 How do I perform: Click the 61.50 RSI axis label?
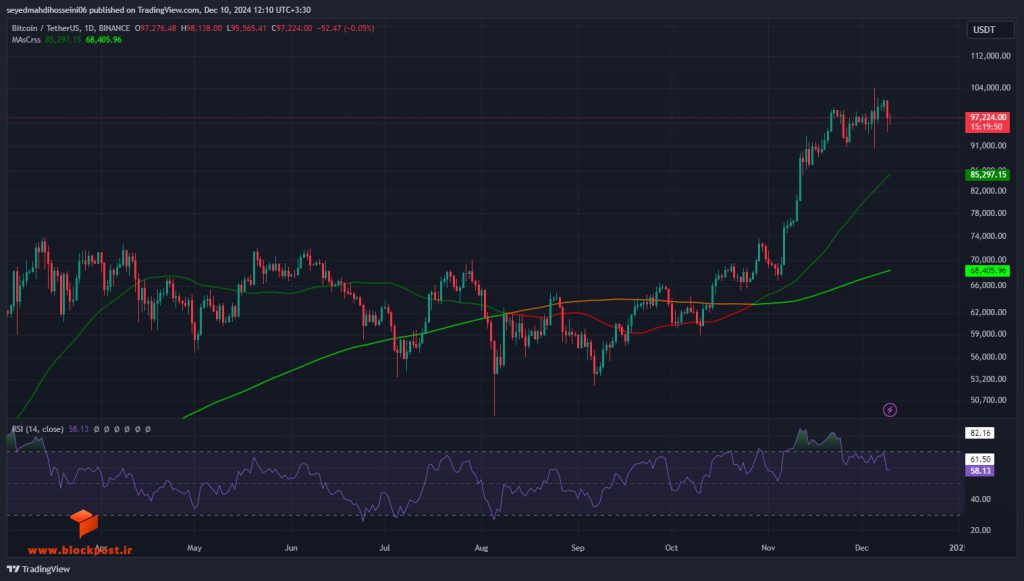click(x=980, y=460)
